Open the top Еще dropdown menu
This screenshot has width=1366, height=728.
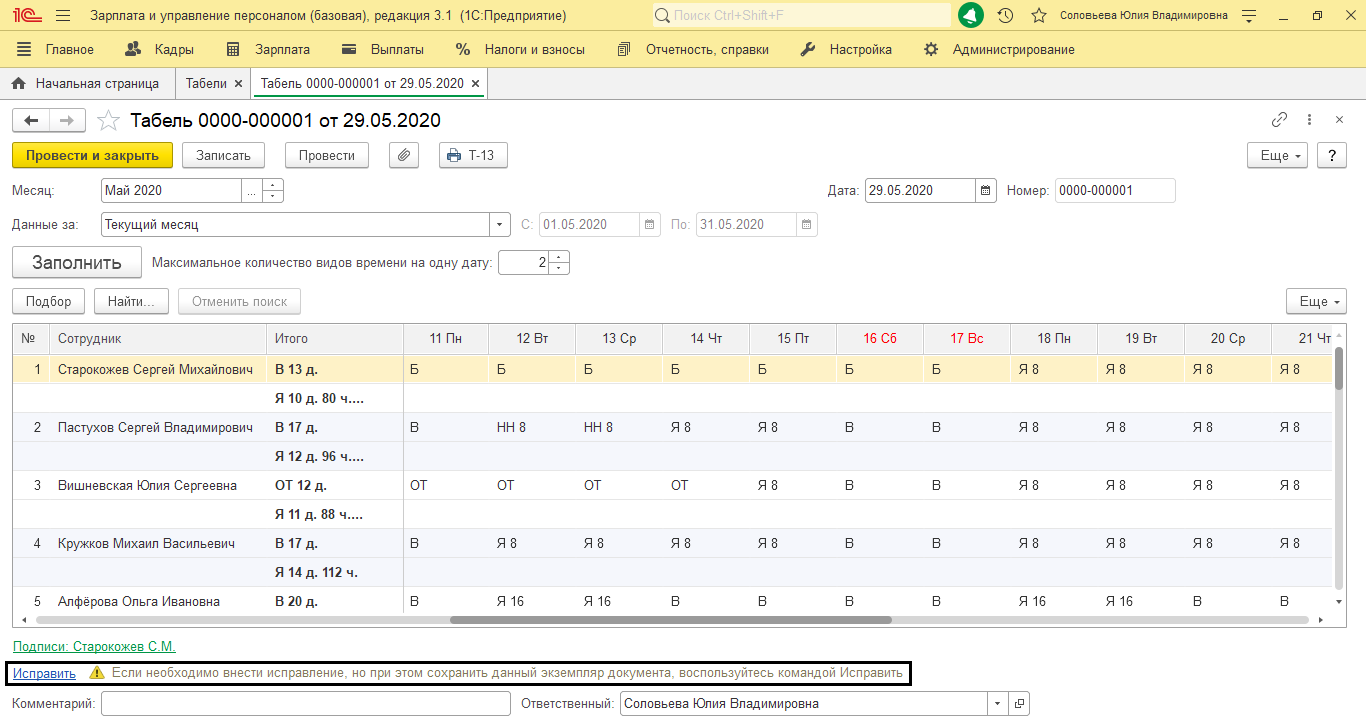coord(1277,156)
